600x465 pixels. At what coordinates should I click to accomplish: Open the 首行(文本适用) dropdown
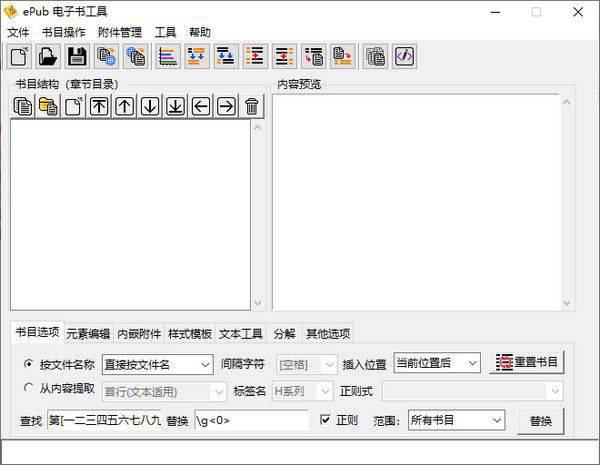164,392
